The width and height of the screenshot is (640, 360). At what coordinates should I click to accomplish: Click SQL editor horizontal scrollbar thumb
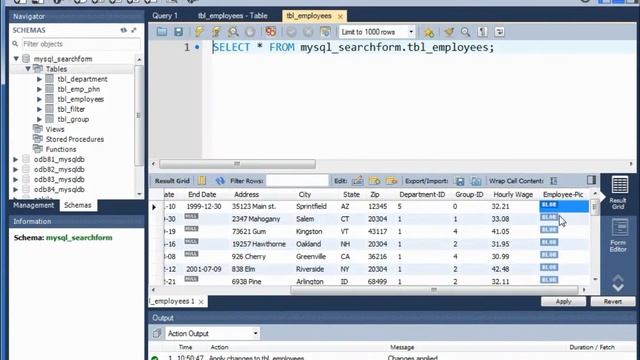[237, 164]
